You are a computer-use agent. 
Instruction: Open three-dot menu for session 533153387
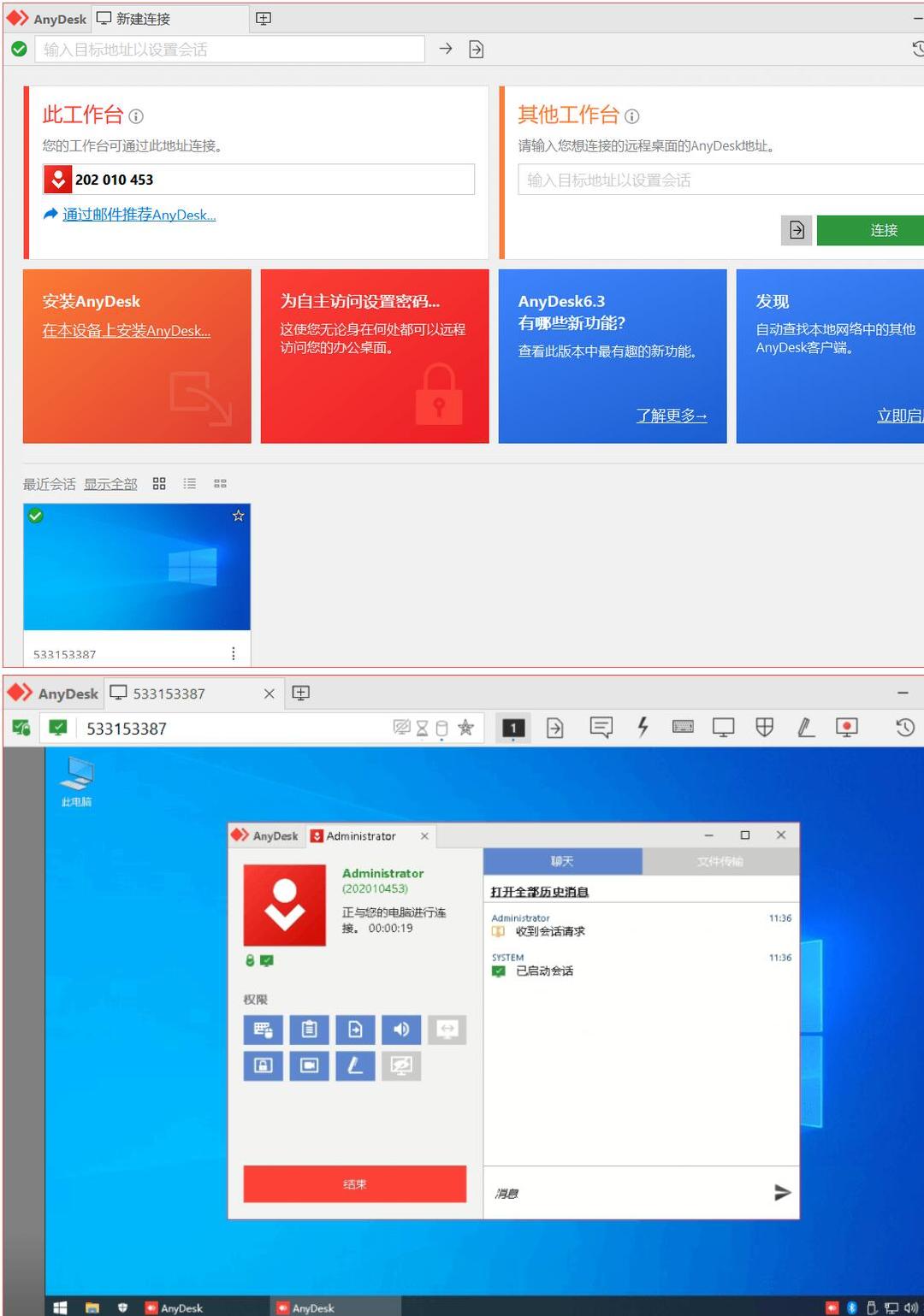point(234,653)
